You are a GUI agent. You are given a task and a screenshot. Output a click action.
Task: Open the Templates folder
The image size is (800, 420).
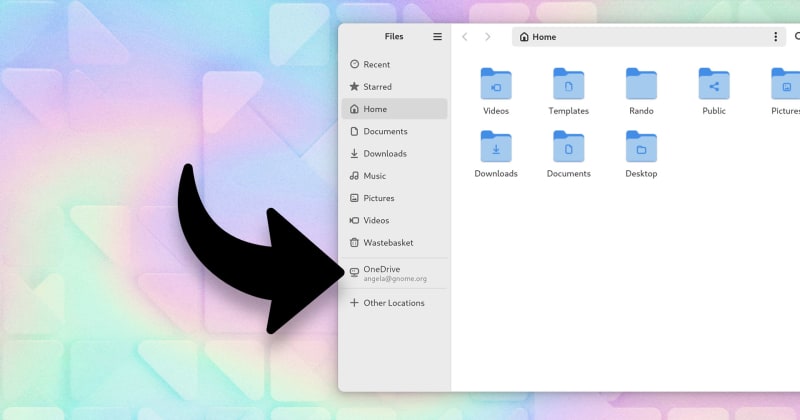[x=568, y=84]
